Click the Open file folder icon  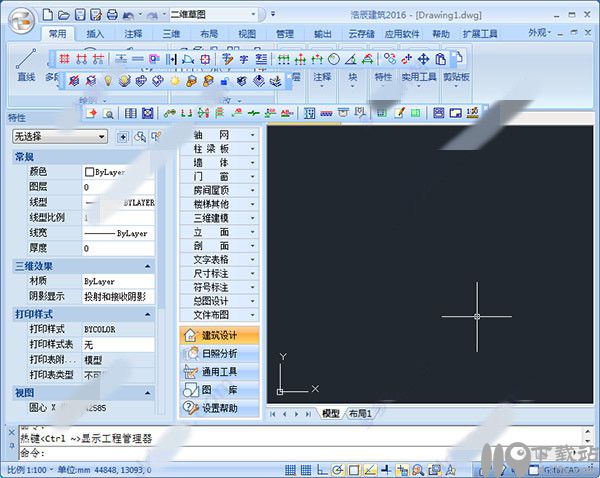click(64, 15)
